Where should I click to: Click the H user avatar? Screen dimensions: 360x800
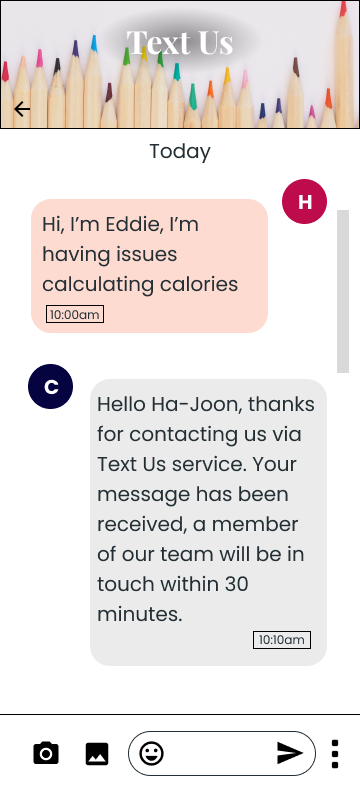click(x=304, y=202)
